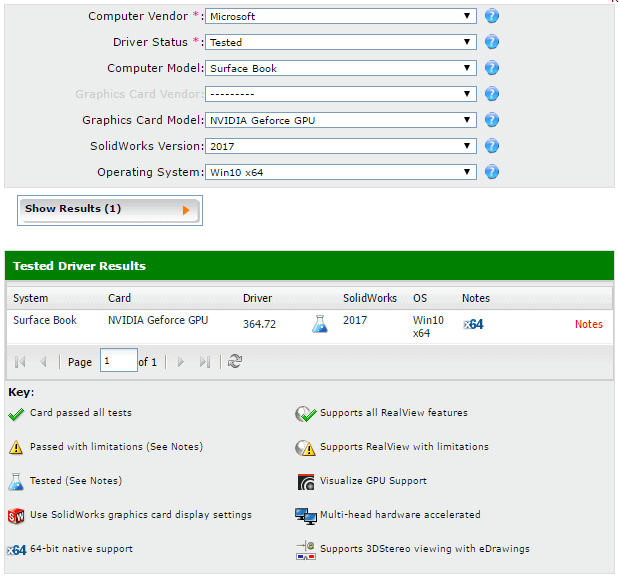Viewport: 619px width, 577px height.
Task: Click Visualize GPU Support key icon
Action: click(x=306, y=481)
